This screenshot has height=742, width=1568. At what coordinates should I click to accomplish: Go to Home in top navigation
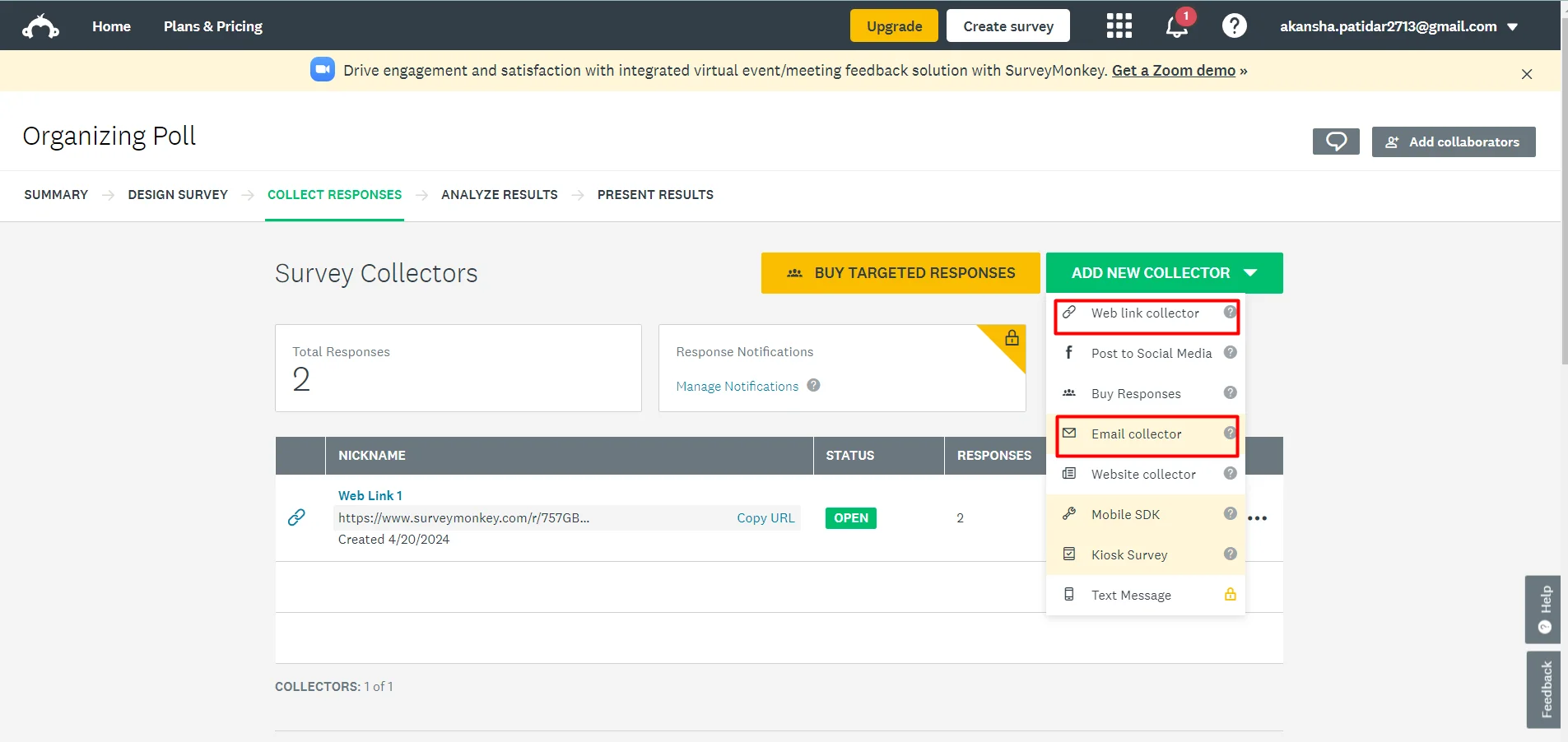point(111,26)
